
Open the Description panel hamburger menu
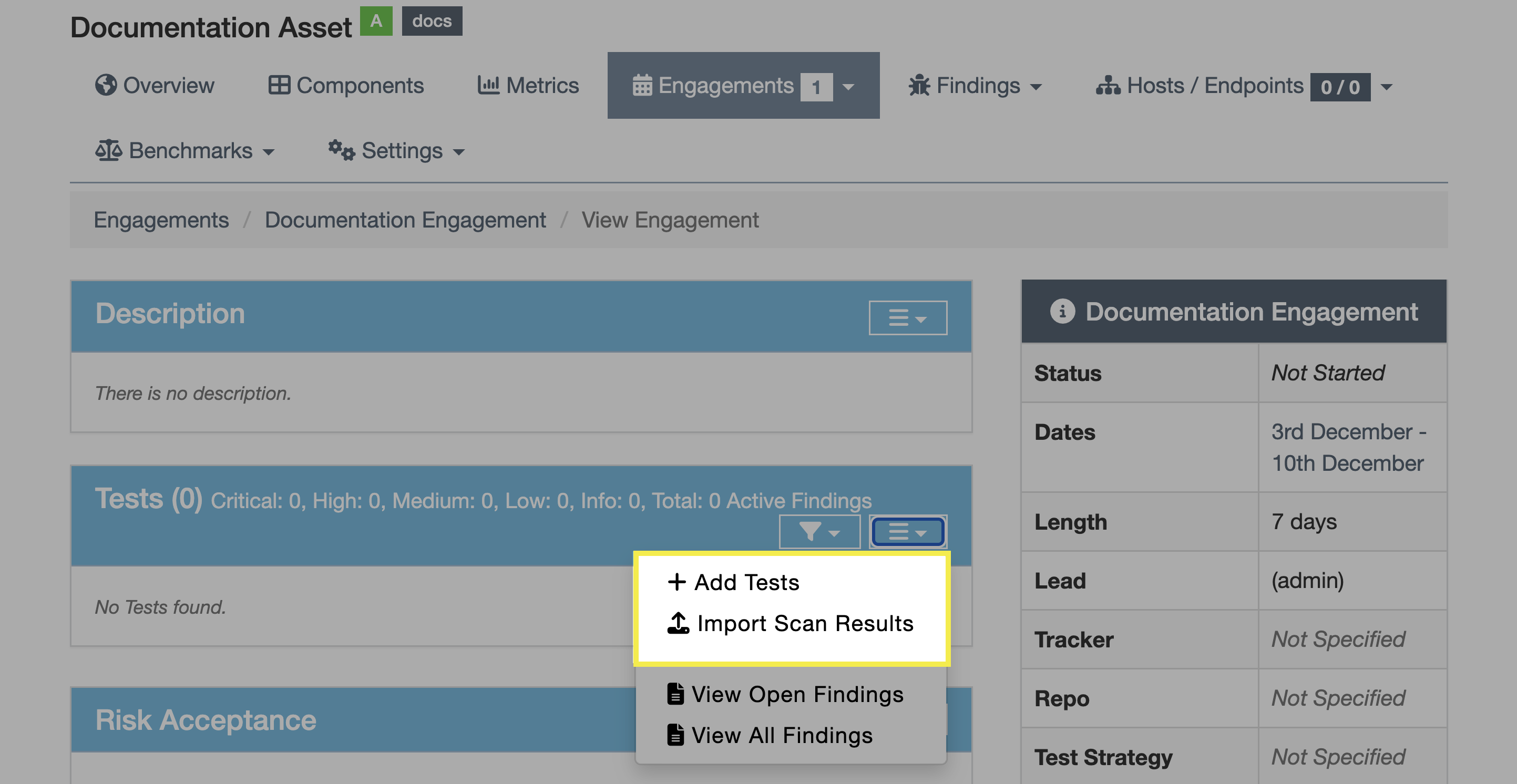(907, 318)
